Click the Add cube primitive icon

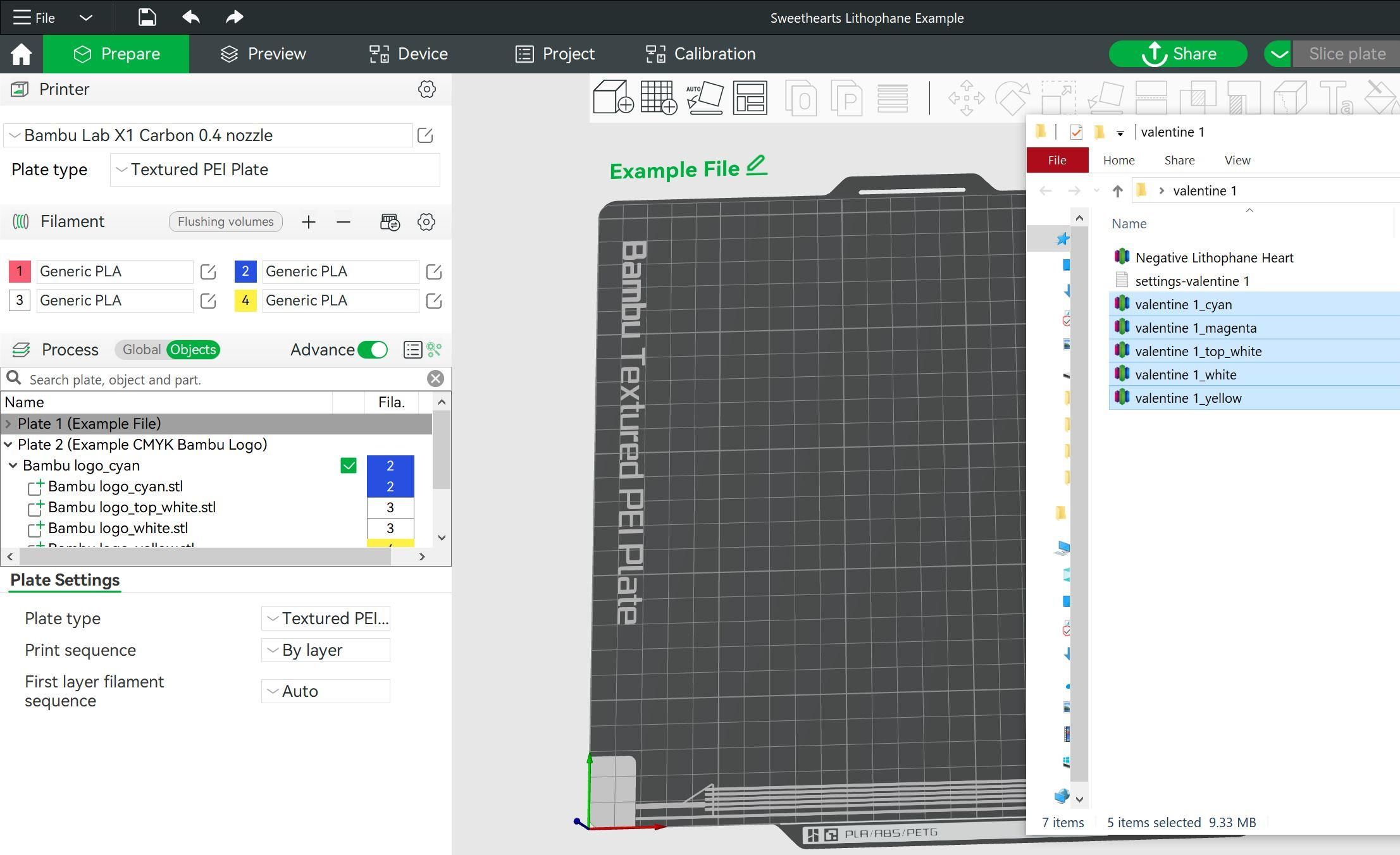(612, 97)
